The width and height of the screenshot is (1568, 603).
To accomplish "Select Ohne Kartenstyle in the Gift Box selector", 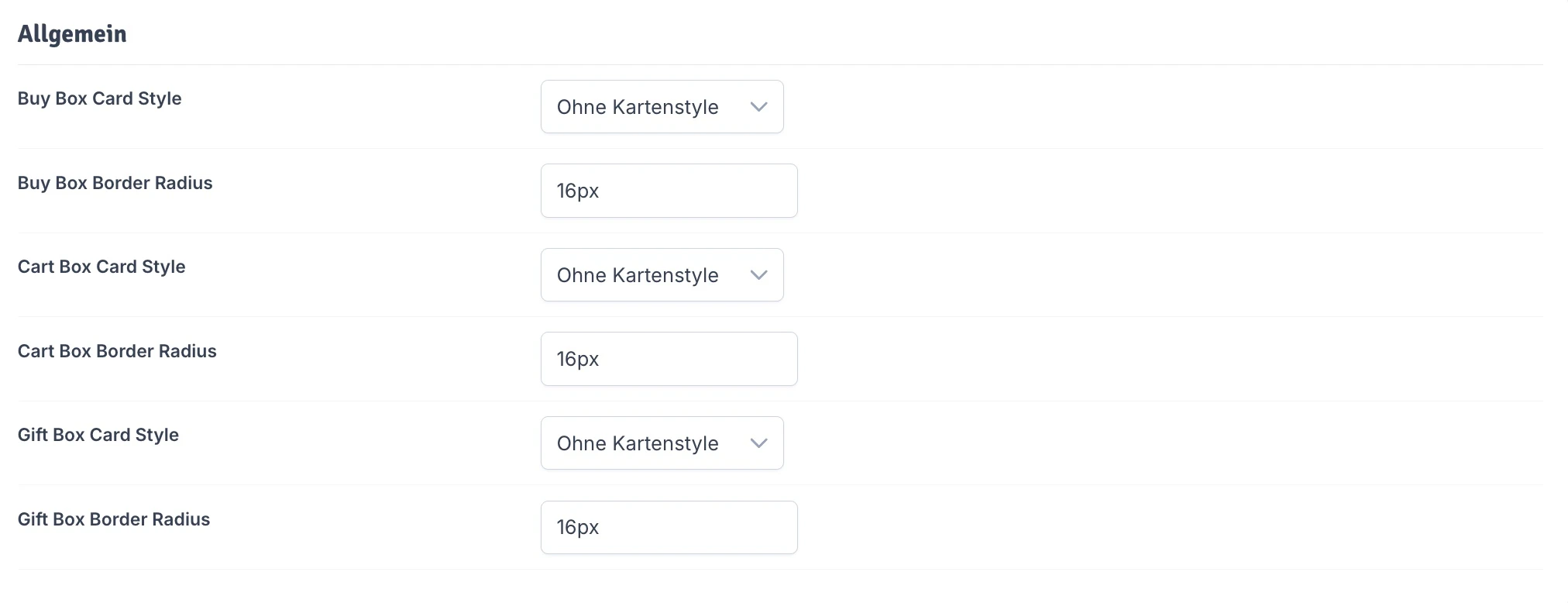I will (637, 443).
